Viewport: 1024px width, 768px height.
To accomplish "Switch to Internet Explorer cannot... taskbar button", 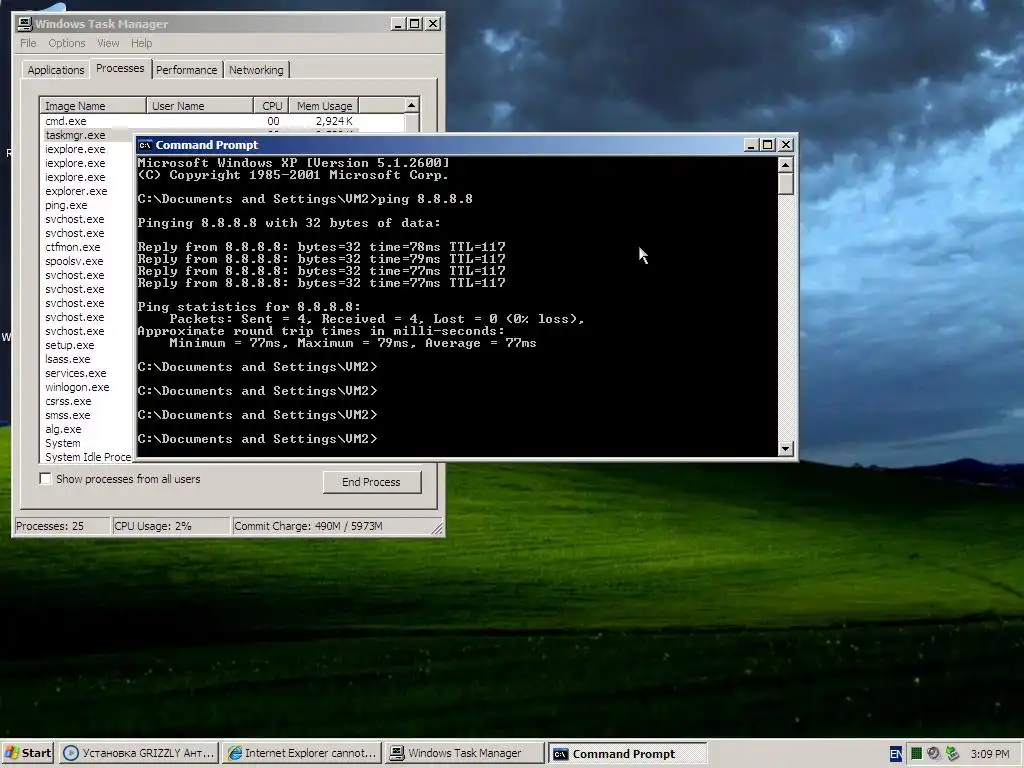I will coord(302,753).
